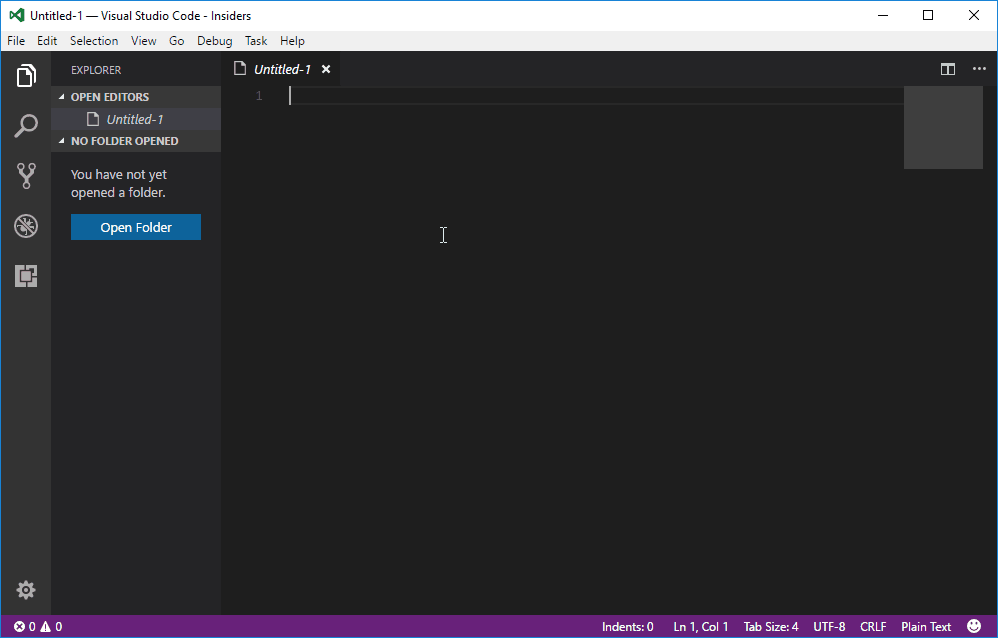The image size is (998, 638).
Task: Open the Debug view icon
Action: coord(26,226)
